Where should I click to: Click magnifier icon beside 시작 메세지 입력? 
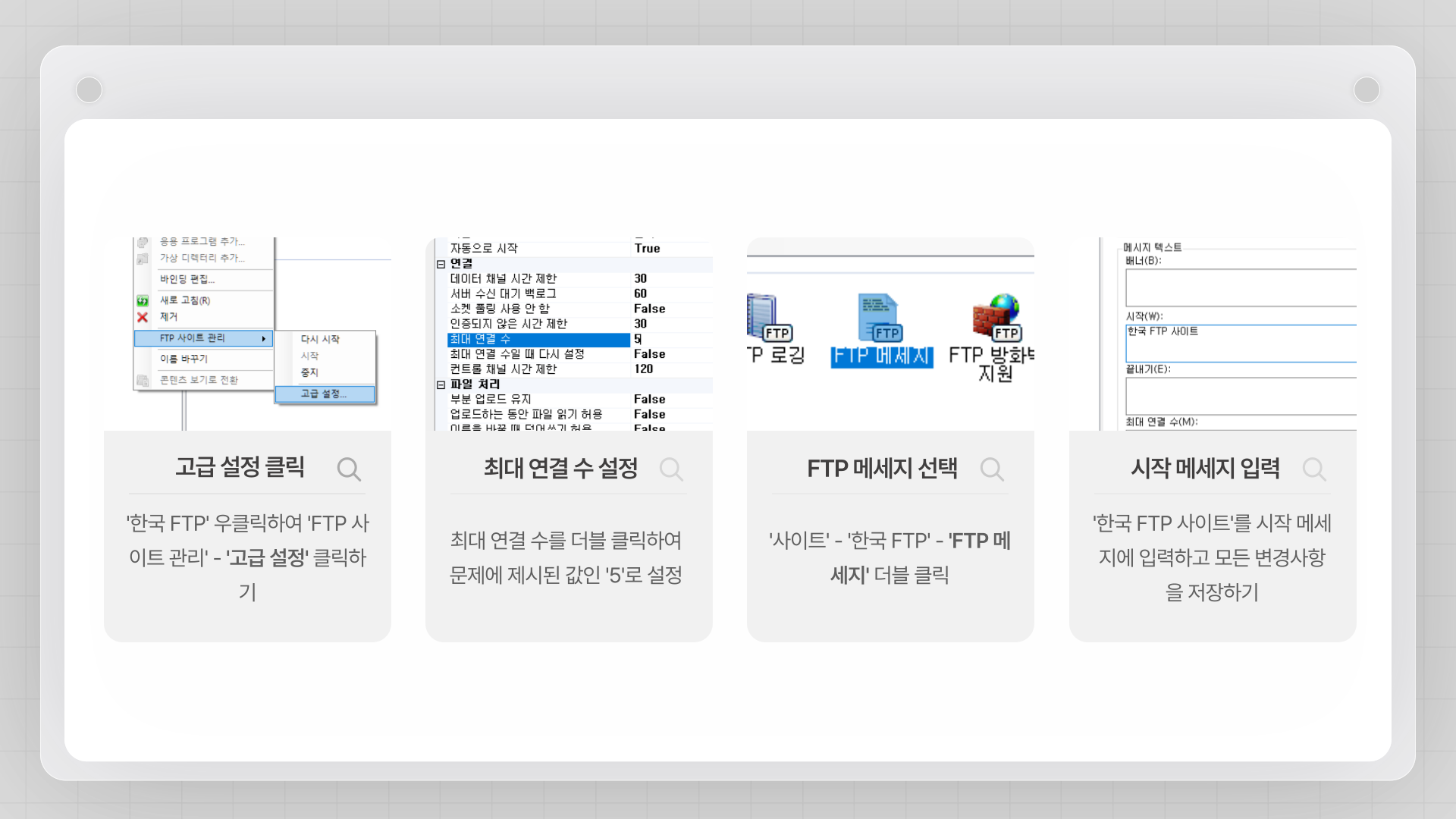(x=1314, y=469)
